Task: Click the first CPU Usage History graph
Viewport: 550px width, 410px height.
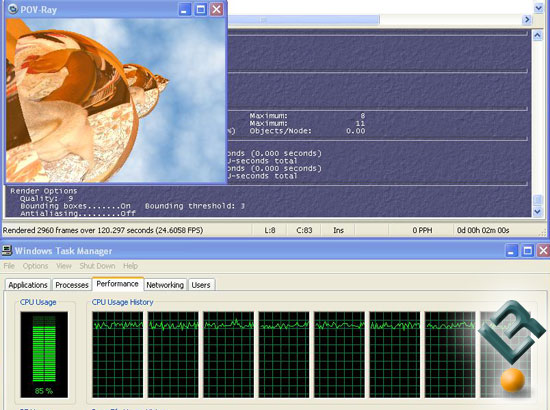Action: (x=118, y=354)
